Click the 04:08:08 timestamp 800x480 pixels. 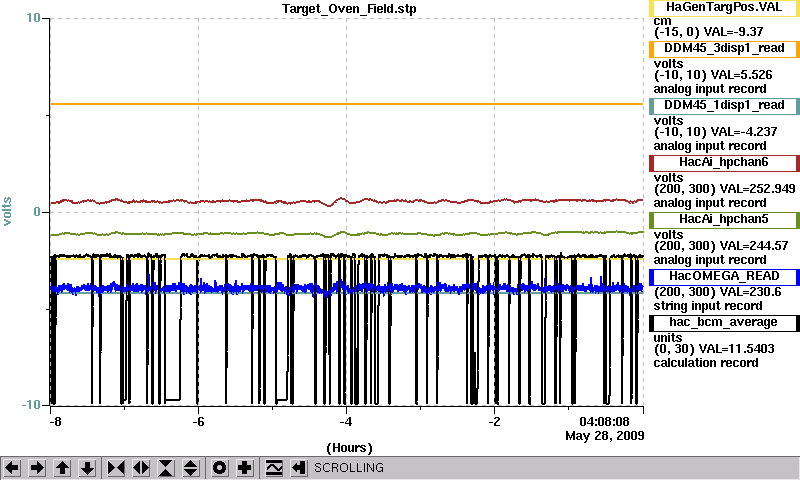604,422
